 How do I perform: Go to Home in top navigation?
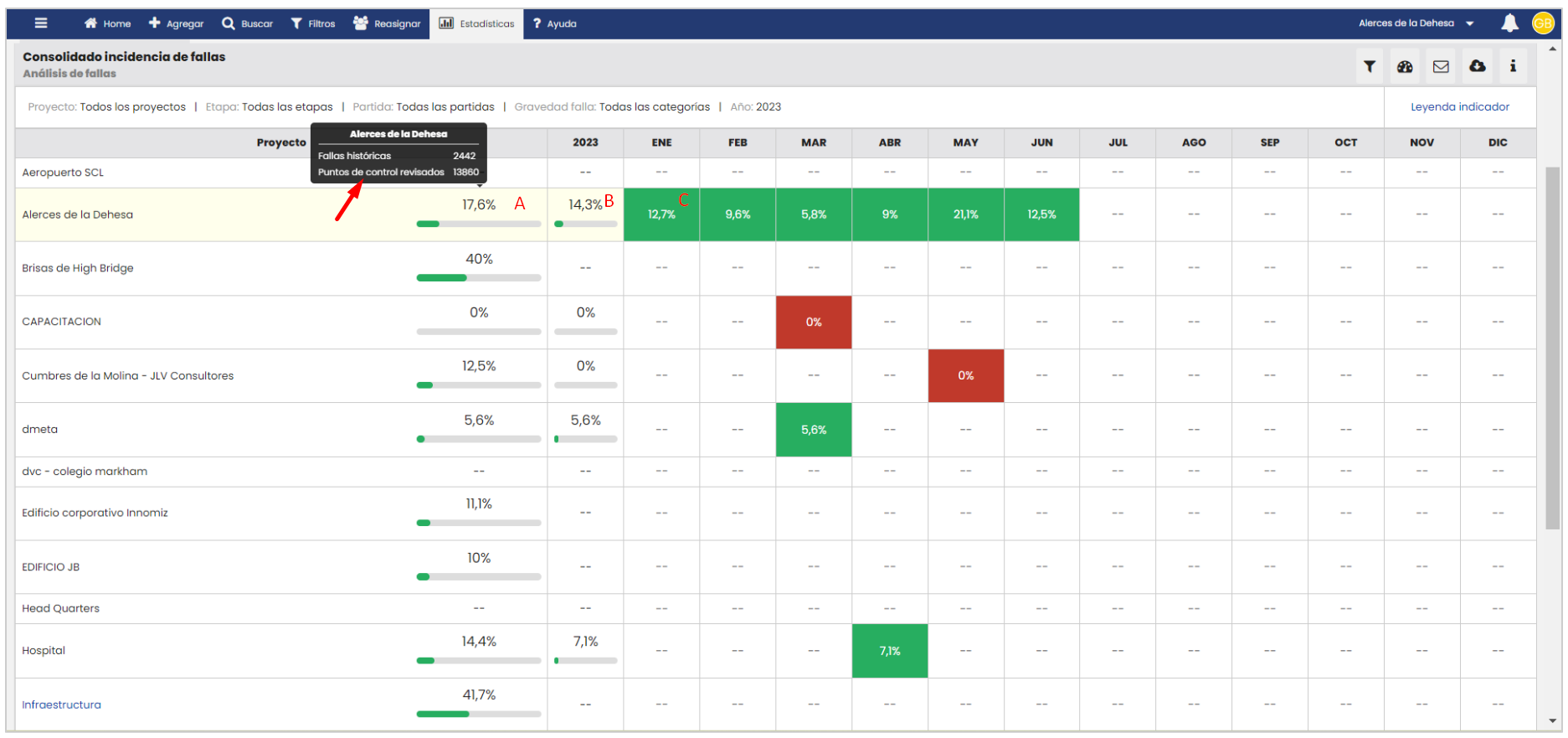pos(107,23)
